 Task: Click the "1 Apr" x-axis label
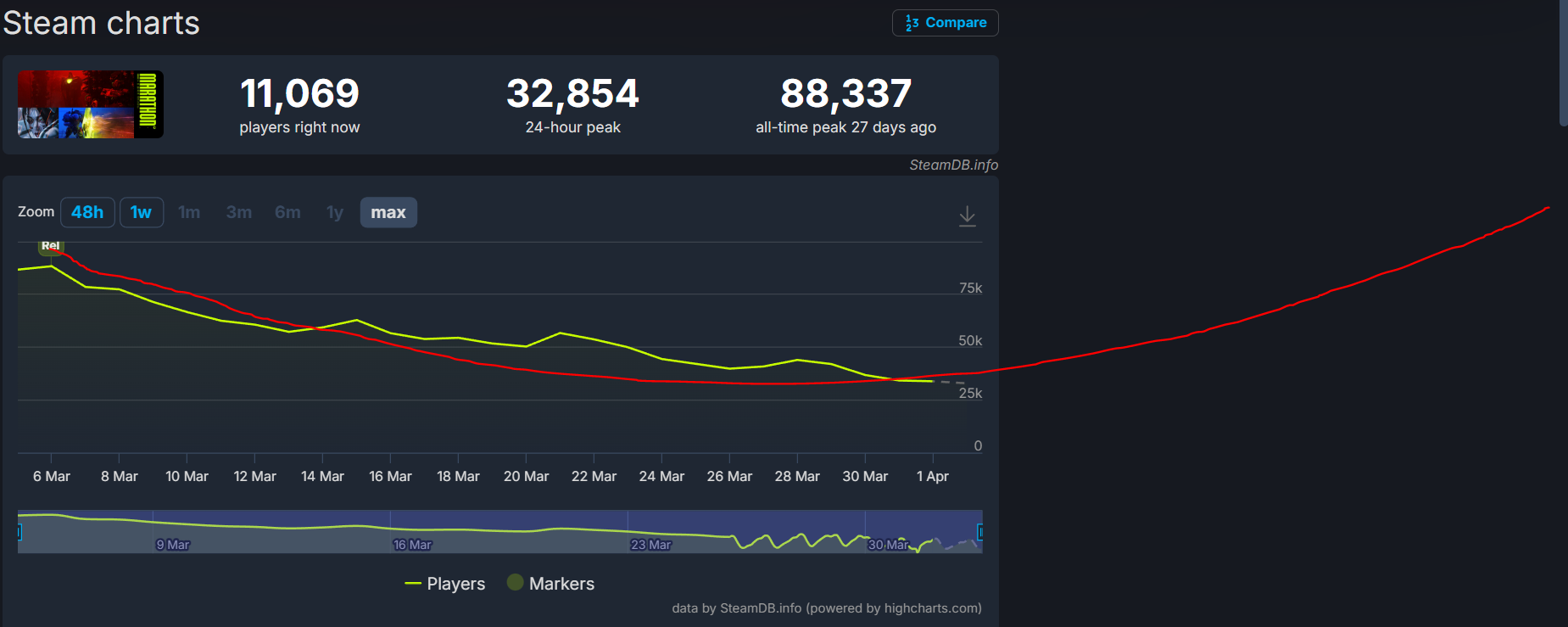click(933, 477)
